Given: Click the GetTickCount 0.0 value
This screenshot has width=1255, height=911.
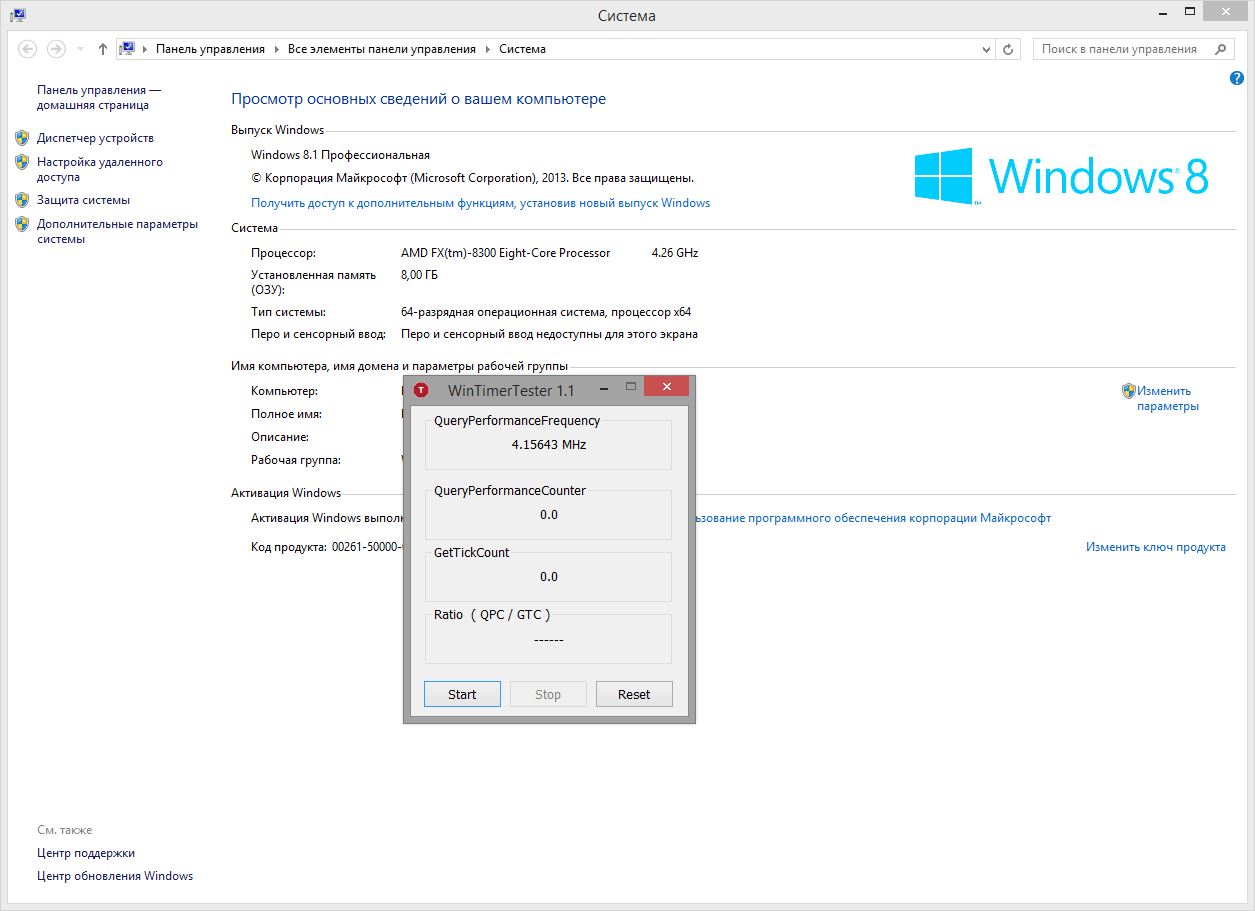Looking at the screenshot, I should click(x=548, y=577).
